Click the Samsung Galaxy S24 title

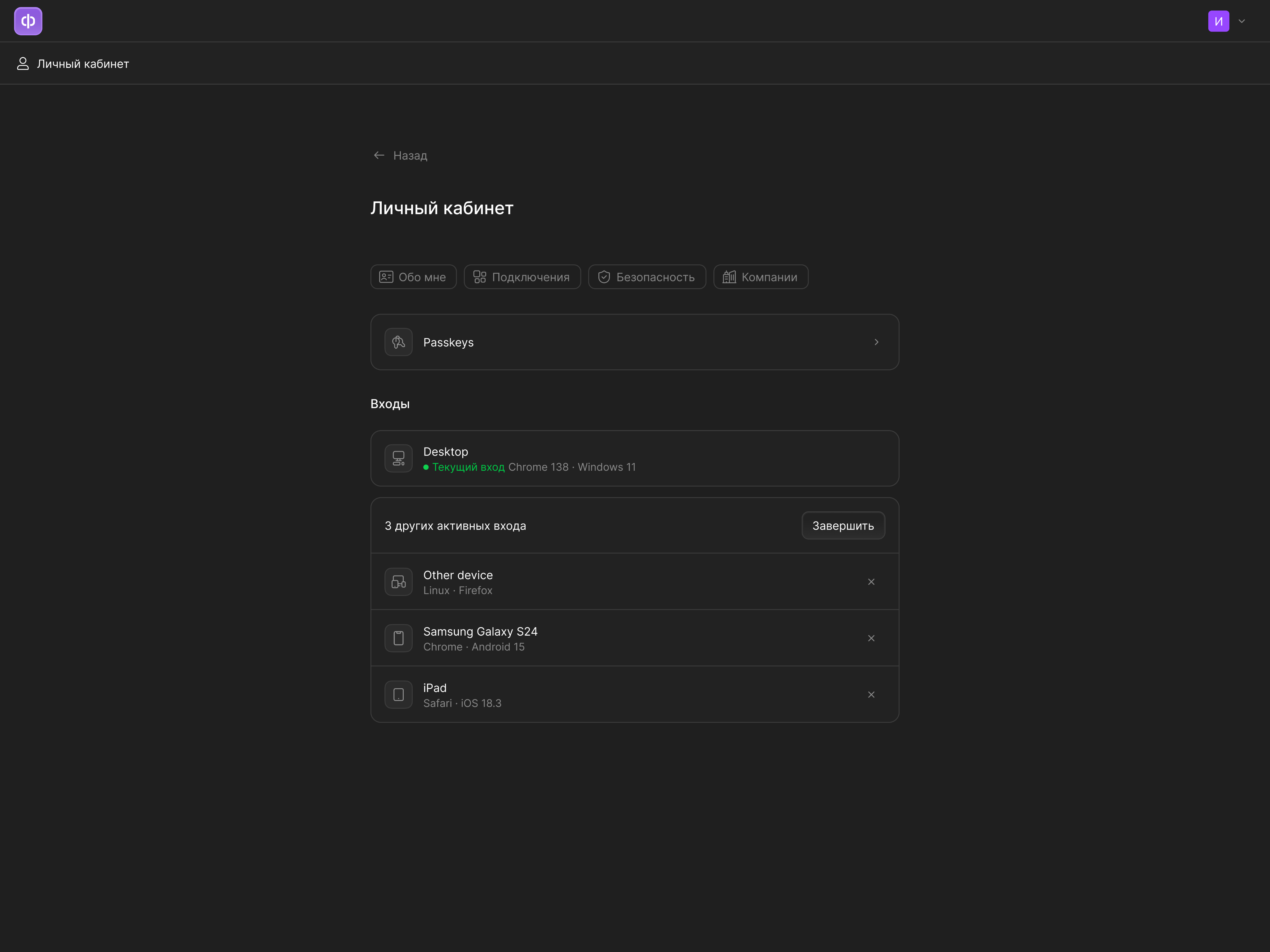(x=480, y=631)
